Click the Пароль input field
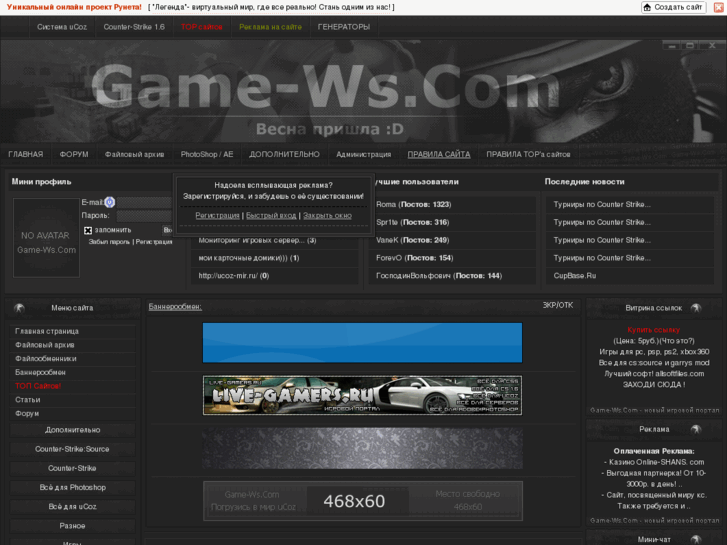The width and height of the screenshot is (727, 545). pyautogui.click(x=144, y=216)
